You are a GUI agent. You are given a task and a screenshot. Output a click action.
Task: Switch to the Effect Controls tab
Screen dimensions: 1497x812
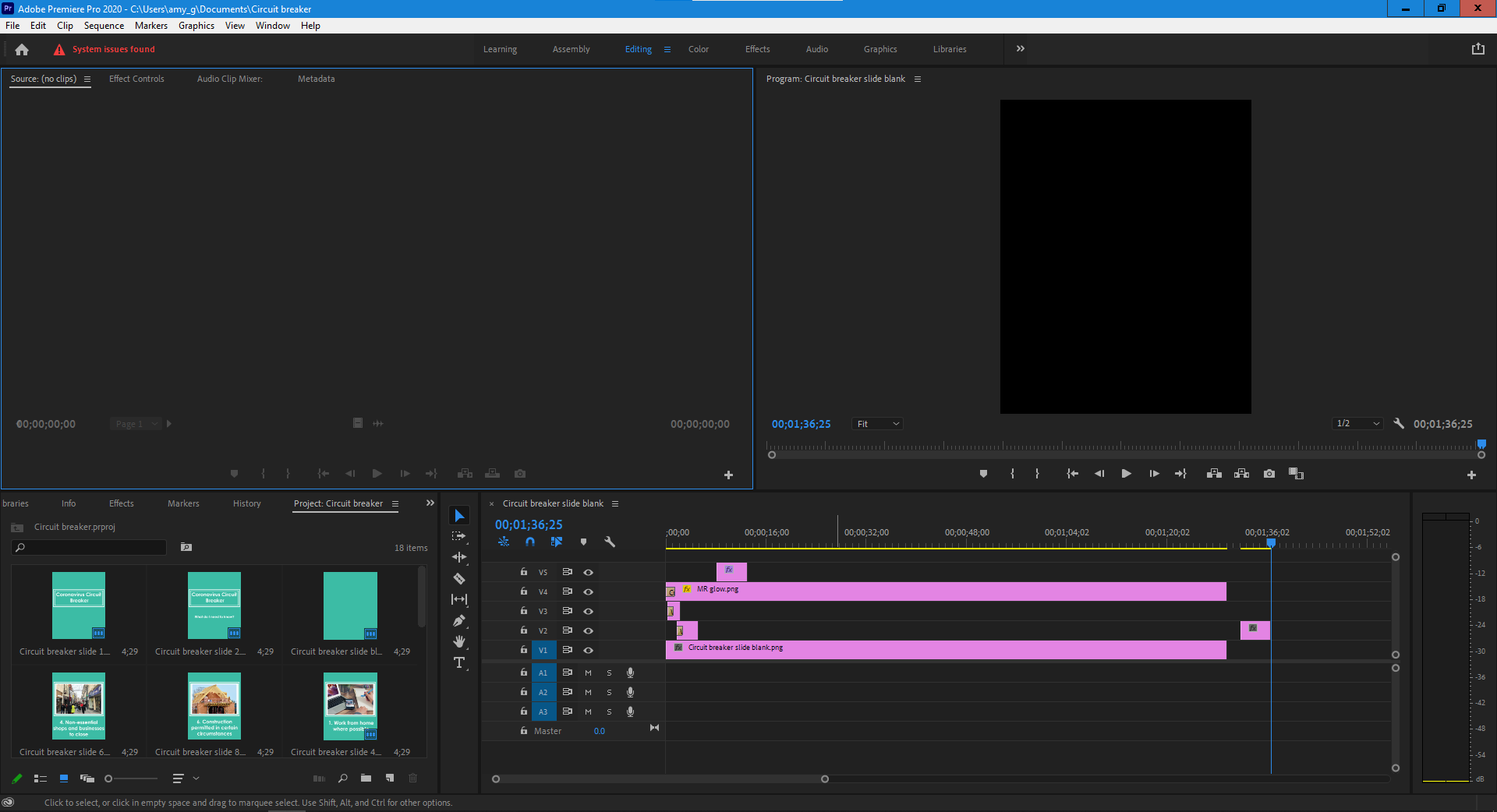[136, 79]
